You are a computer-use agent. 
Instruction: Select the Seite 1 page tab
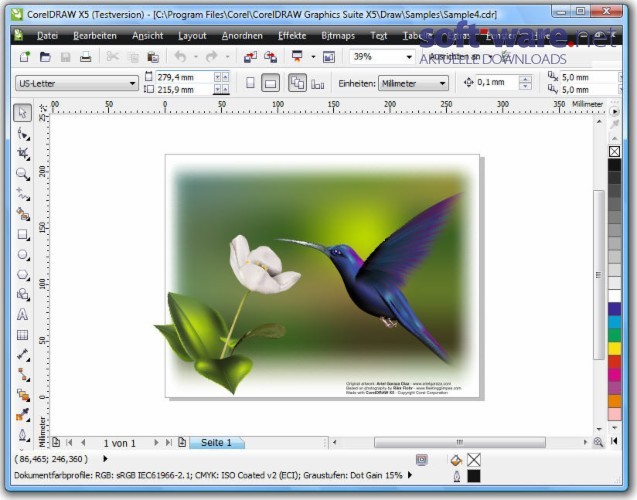click(217, 442)
